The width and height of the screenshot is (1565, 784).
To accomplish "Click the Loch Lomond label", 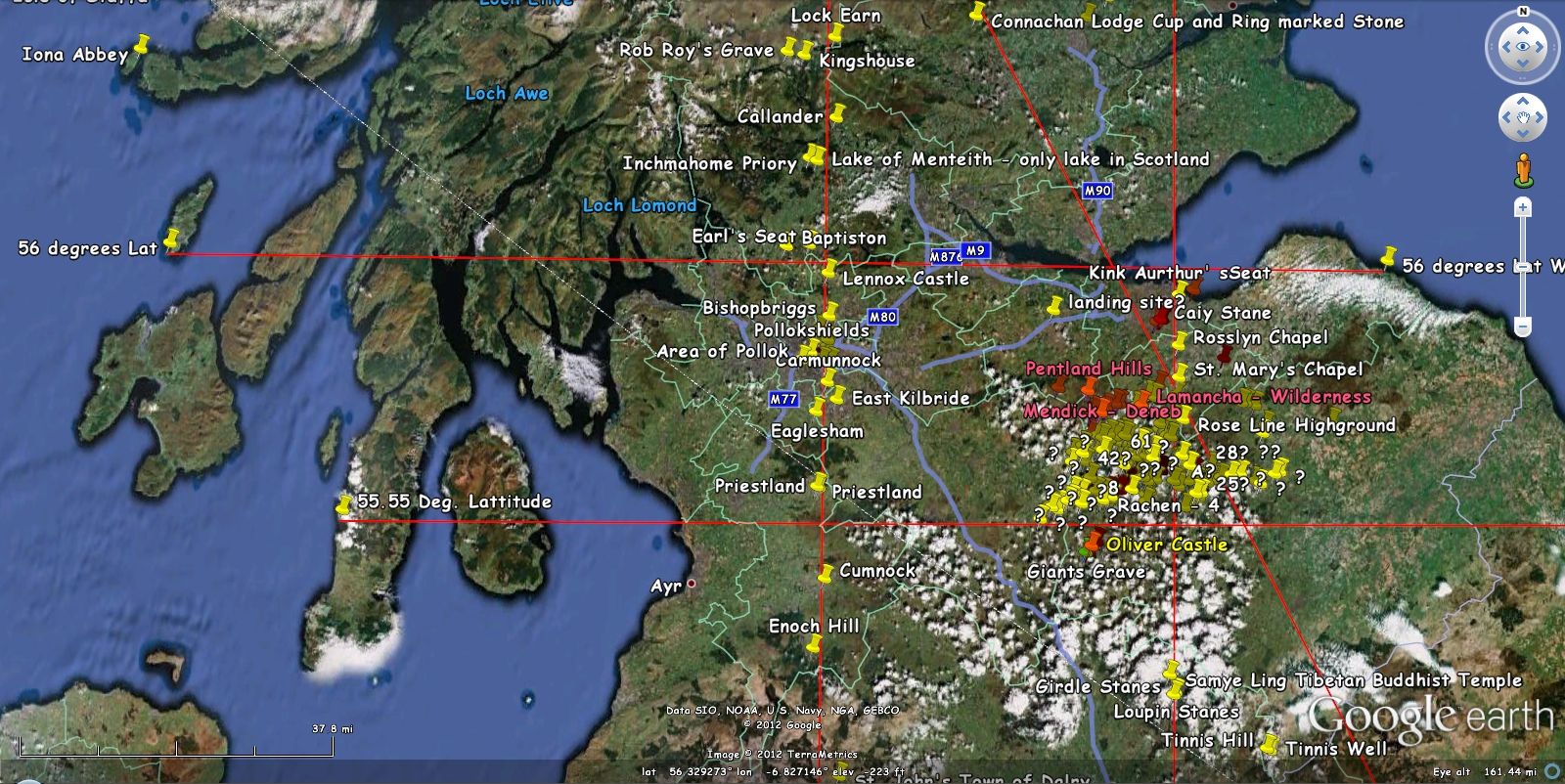I will (640, 205).
